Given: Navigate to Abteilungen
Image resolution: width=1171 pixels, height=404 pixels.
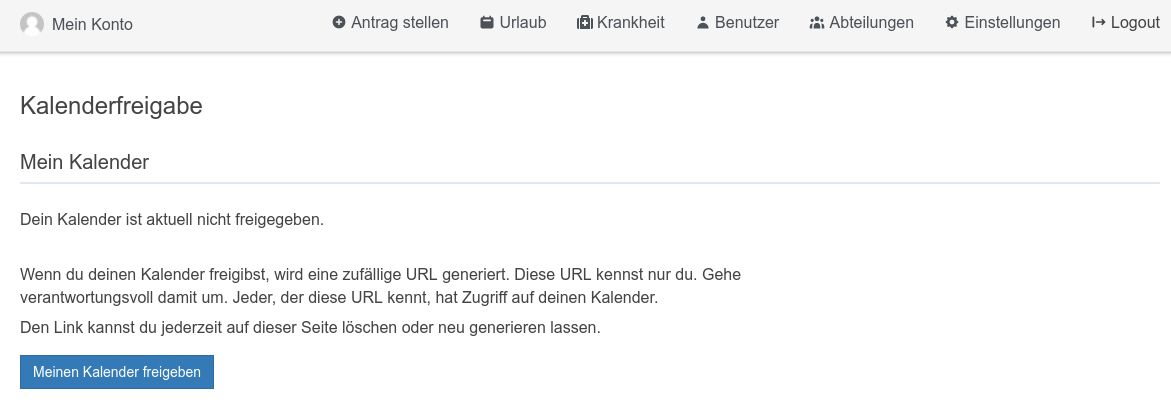Looking at the screenshot, I should pyautogui.click(x=871, y=22).
